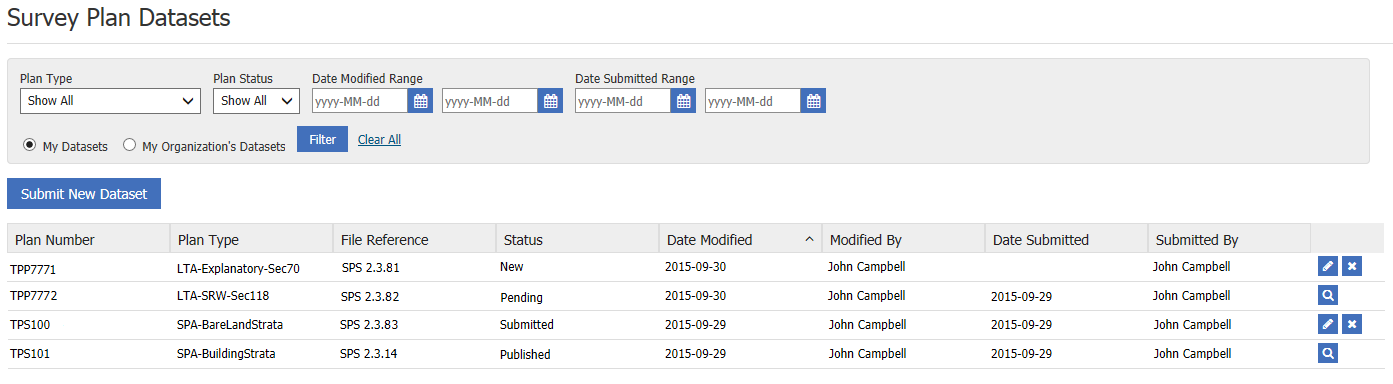Sort table by Status column header
This screenshot has width=1393, height=384.
coord(577,239)
